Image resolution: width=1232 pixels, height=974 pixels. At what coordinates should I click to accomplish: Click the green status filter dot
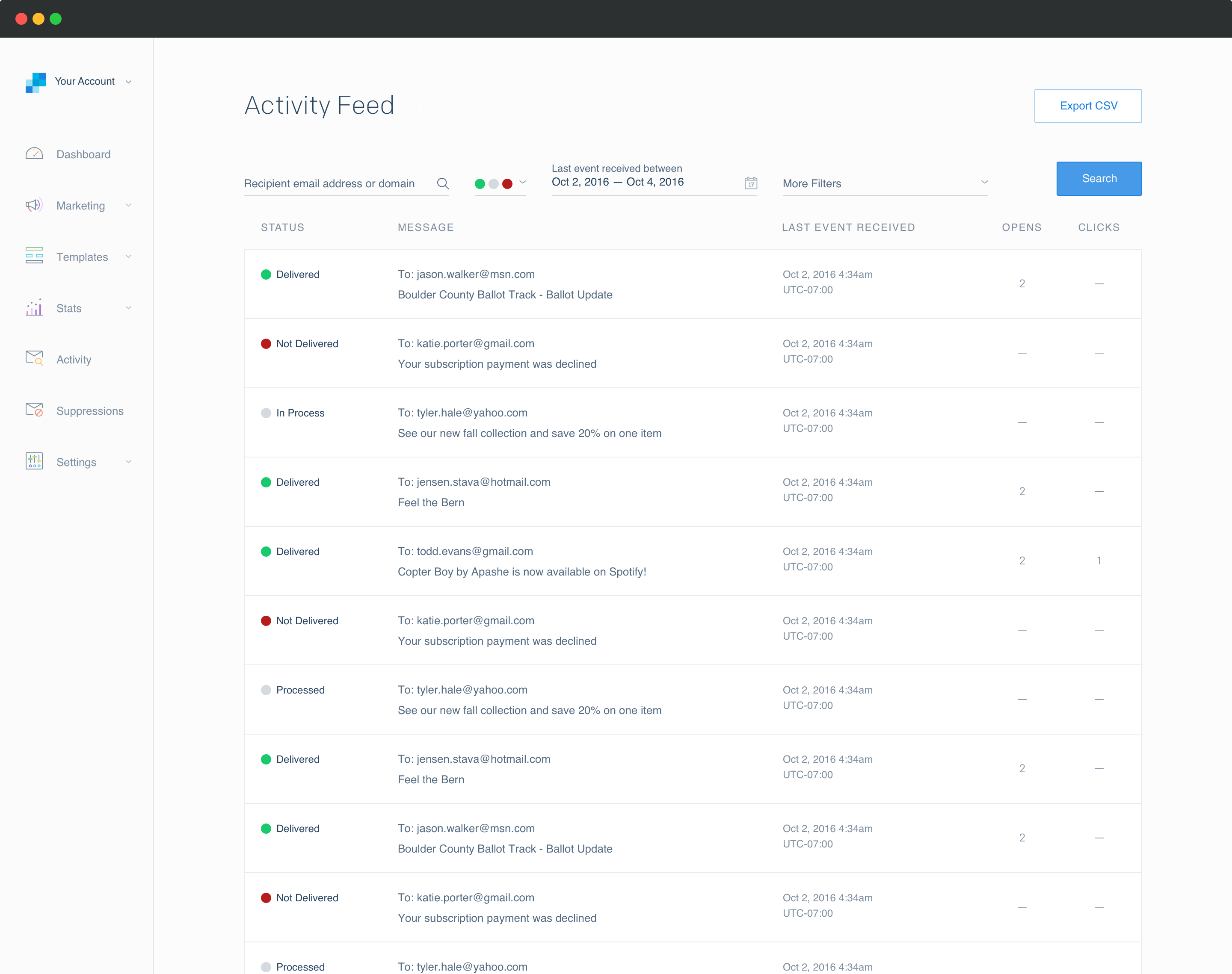coord(480,183)
